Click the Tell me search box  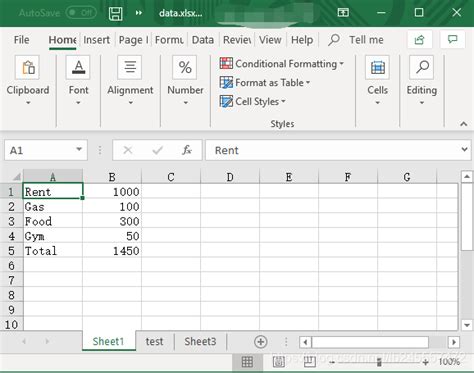(356, 40)
